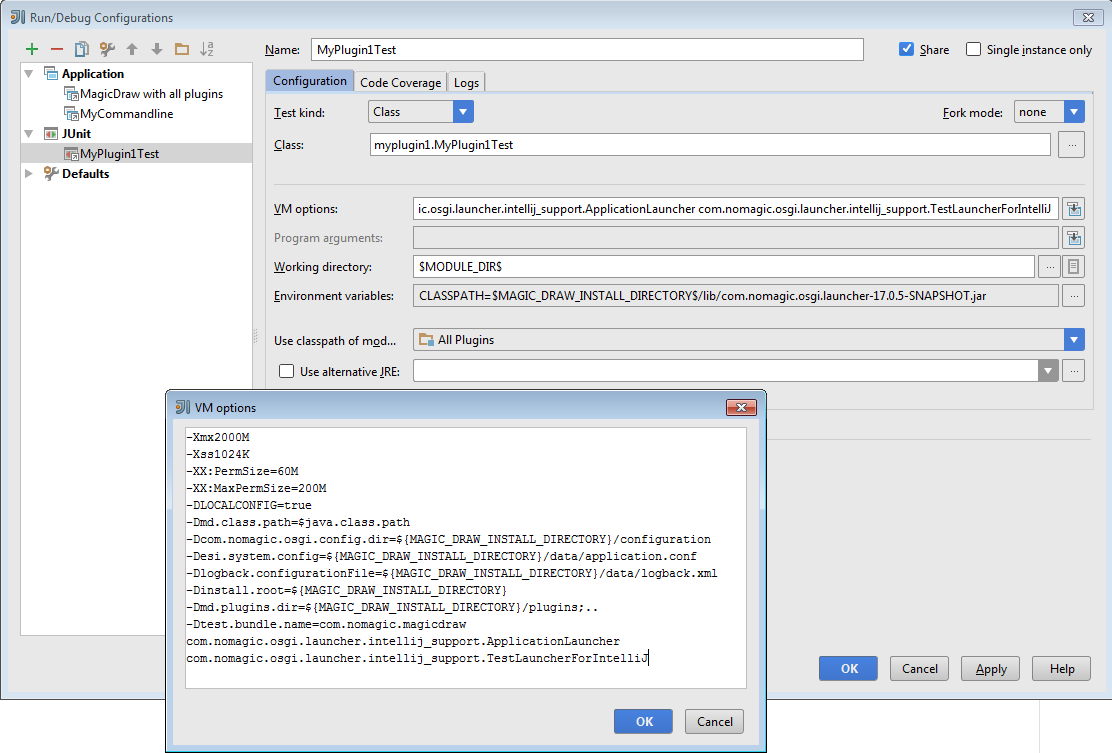1112x753 pixels.
Task: Move configuration down with arrow icon
Action: (156, 49)
